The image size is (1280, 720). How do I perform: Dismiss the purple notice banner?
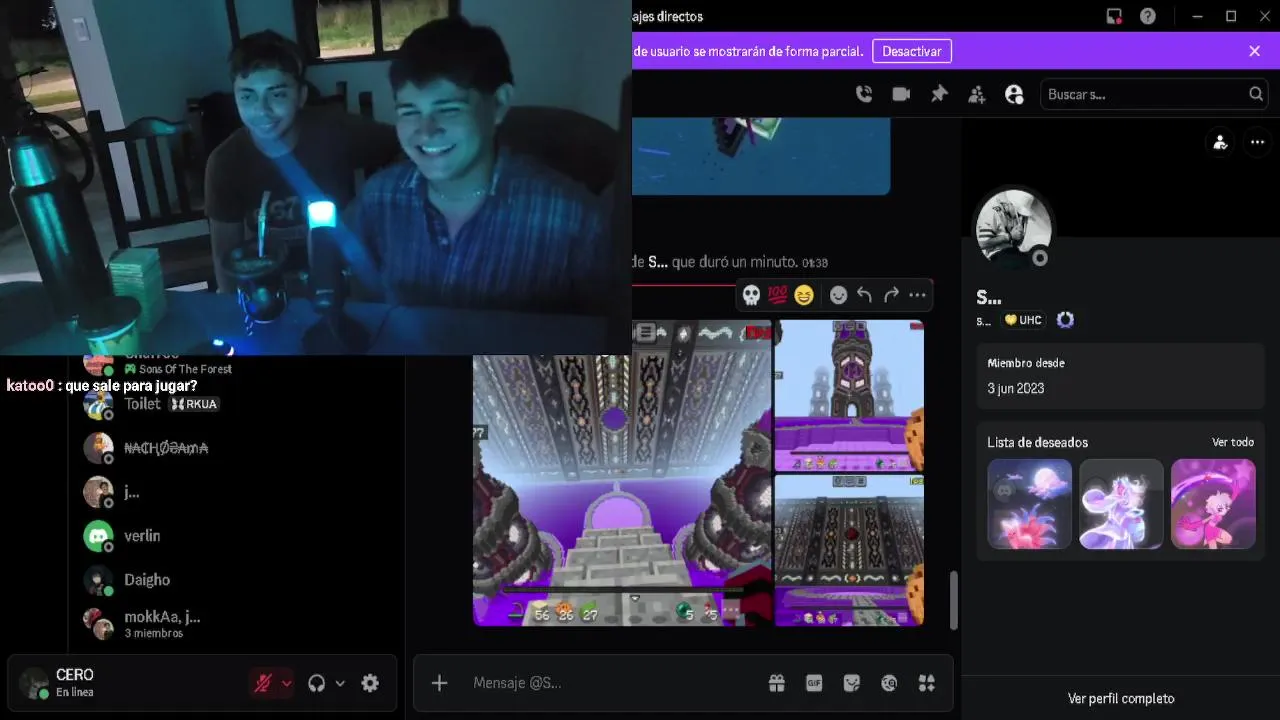tap(1254, 51)
